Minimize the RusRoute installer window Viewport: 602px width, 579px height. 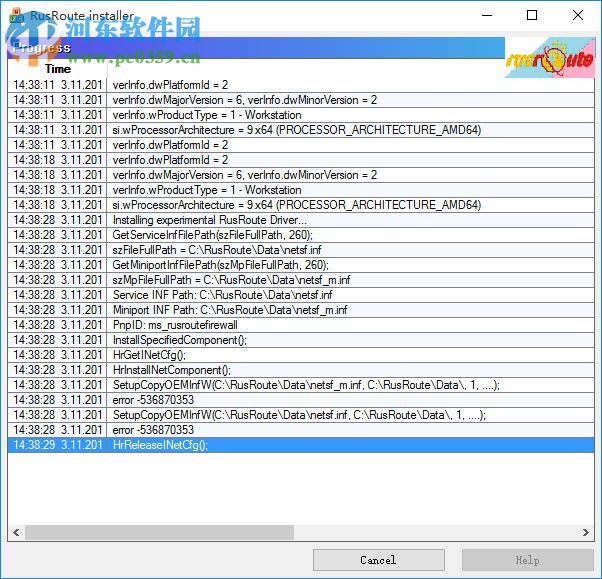pos(487,15)
